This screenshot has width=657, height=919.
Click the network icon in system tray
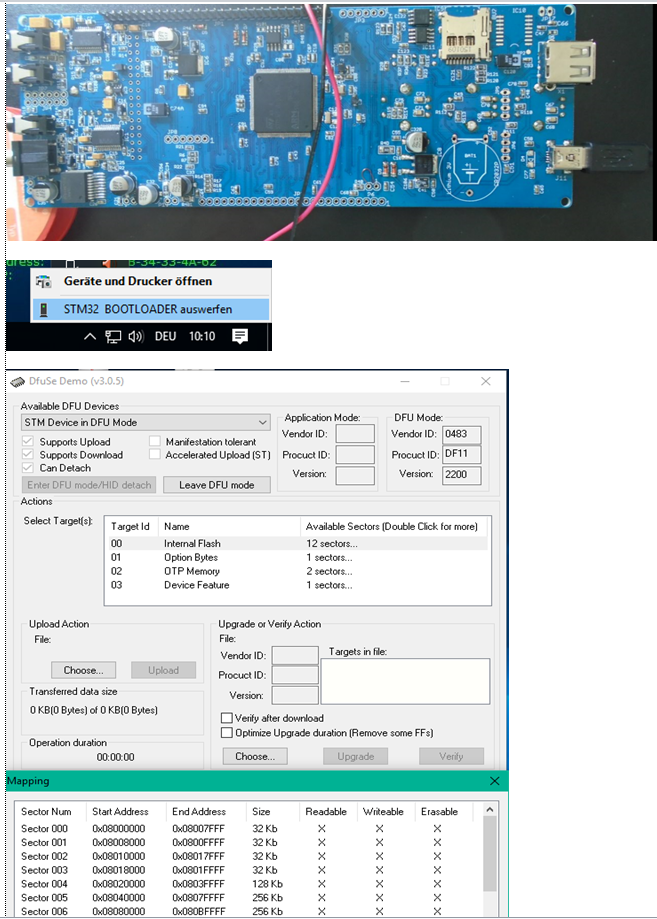114,337
